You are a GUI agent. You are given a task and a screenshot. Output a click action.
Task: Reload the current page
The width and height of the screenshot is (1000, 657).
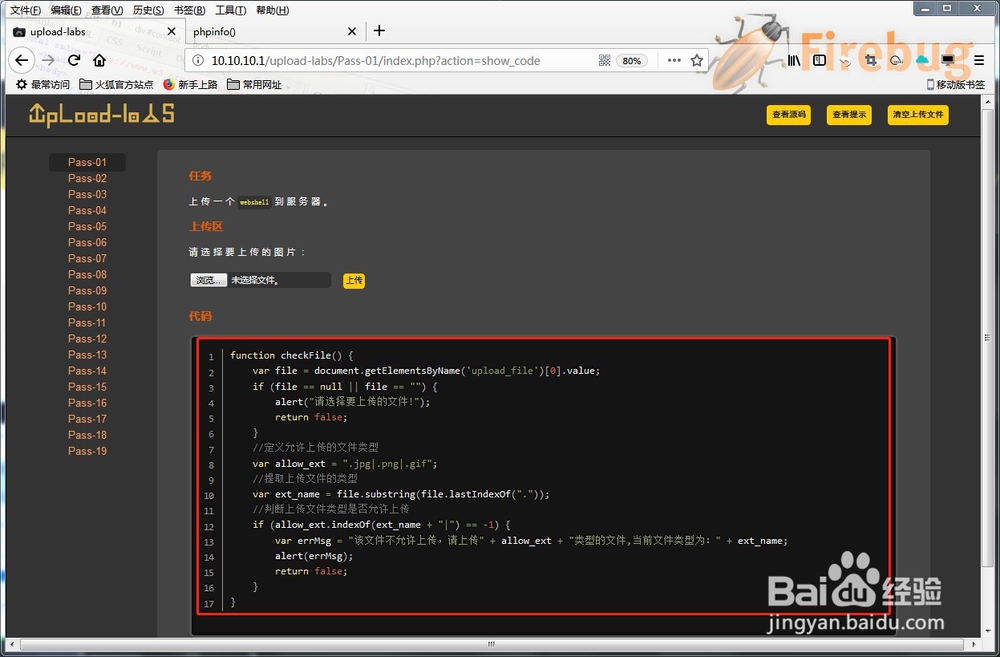pyautogui.click(x=73, y=61)
